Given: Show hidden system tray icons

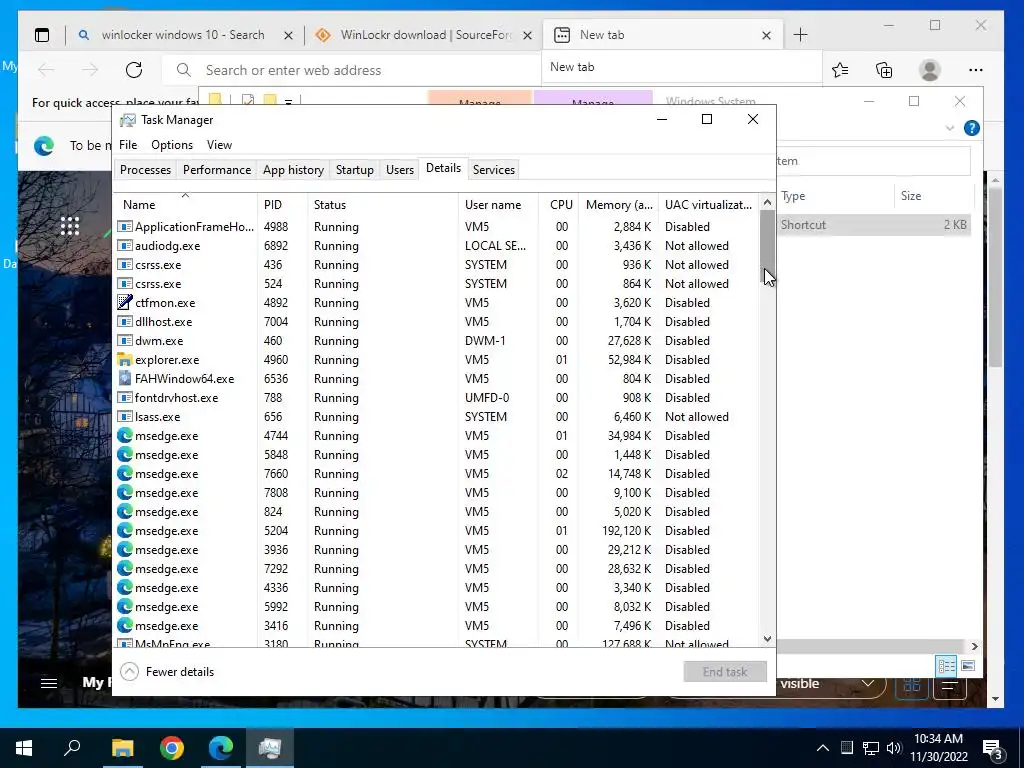Looking at the screenshot, I should click(x=823, y=748).
